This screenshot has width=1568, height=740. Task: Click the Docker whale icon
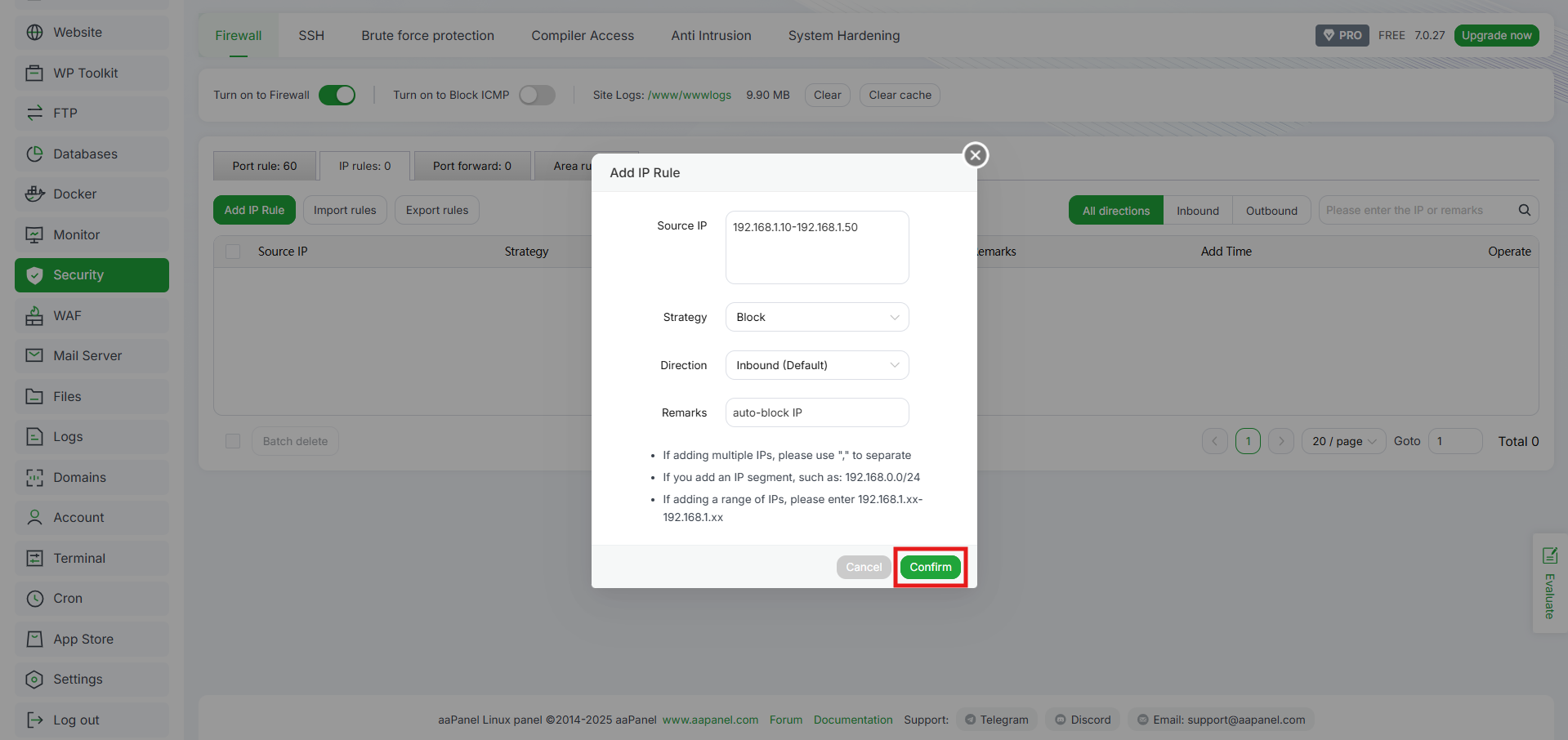click(x=34, y=194)
